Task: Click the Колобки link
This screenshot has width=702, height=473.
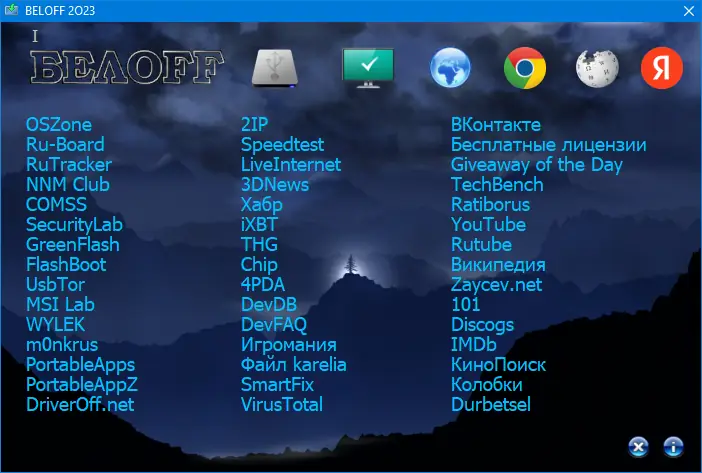Action: pyautogui.click(x=487, y=385)
